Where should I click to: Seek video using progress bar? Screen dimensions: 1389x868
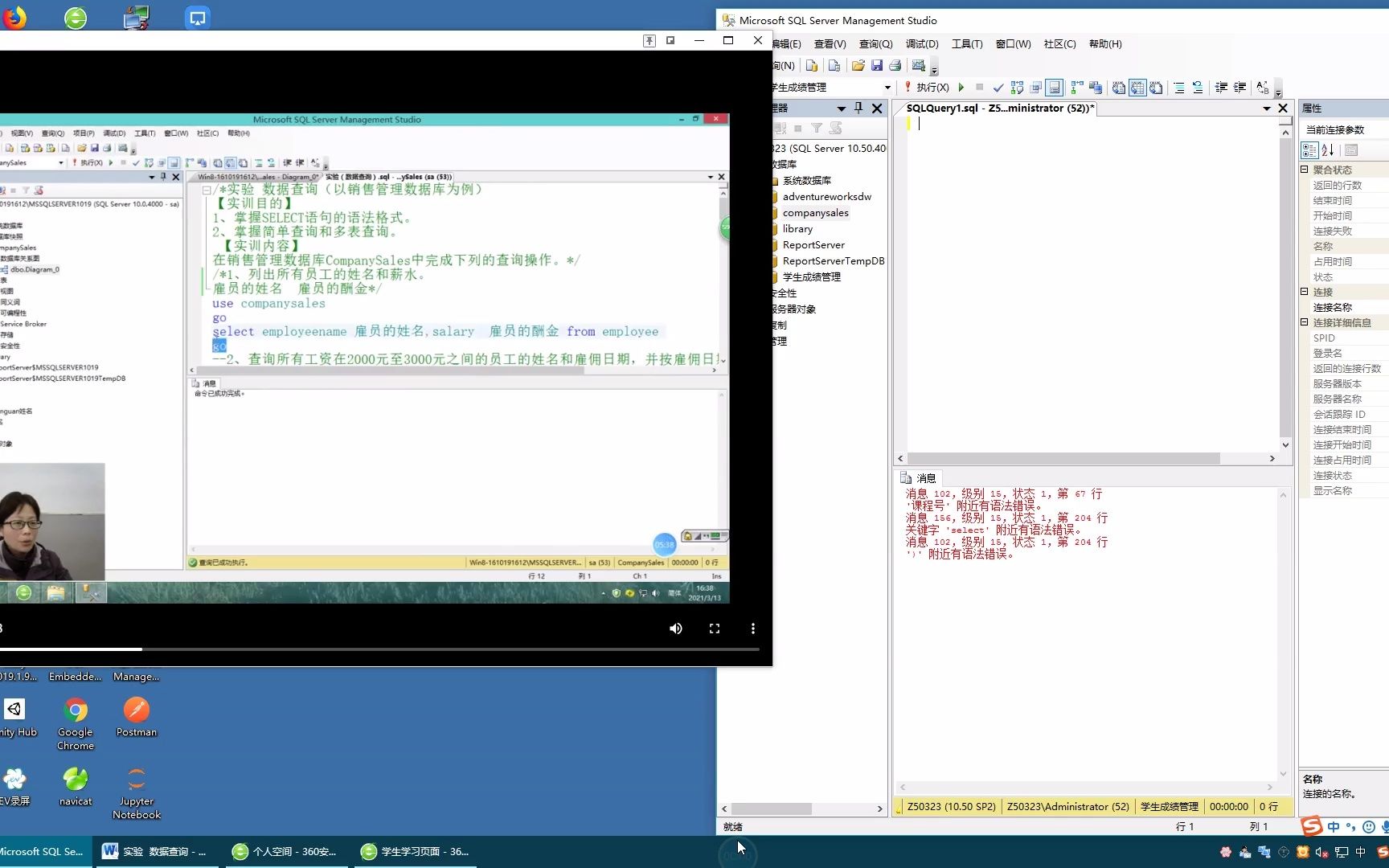click(x=379, y=649)
